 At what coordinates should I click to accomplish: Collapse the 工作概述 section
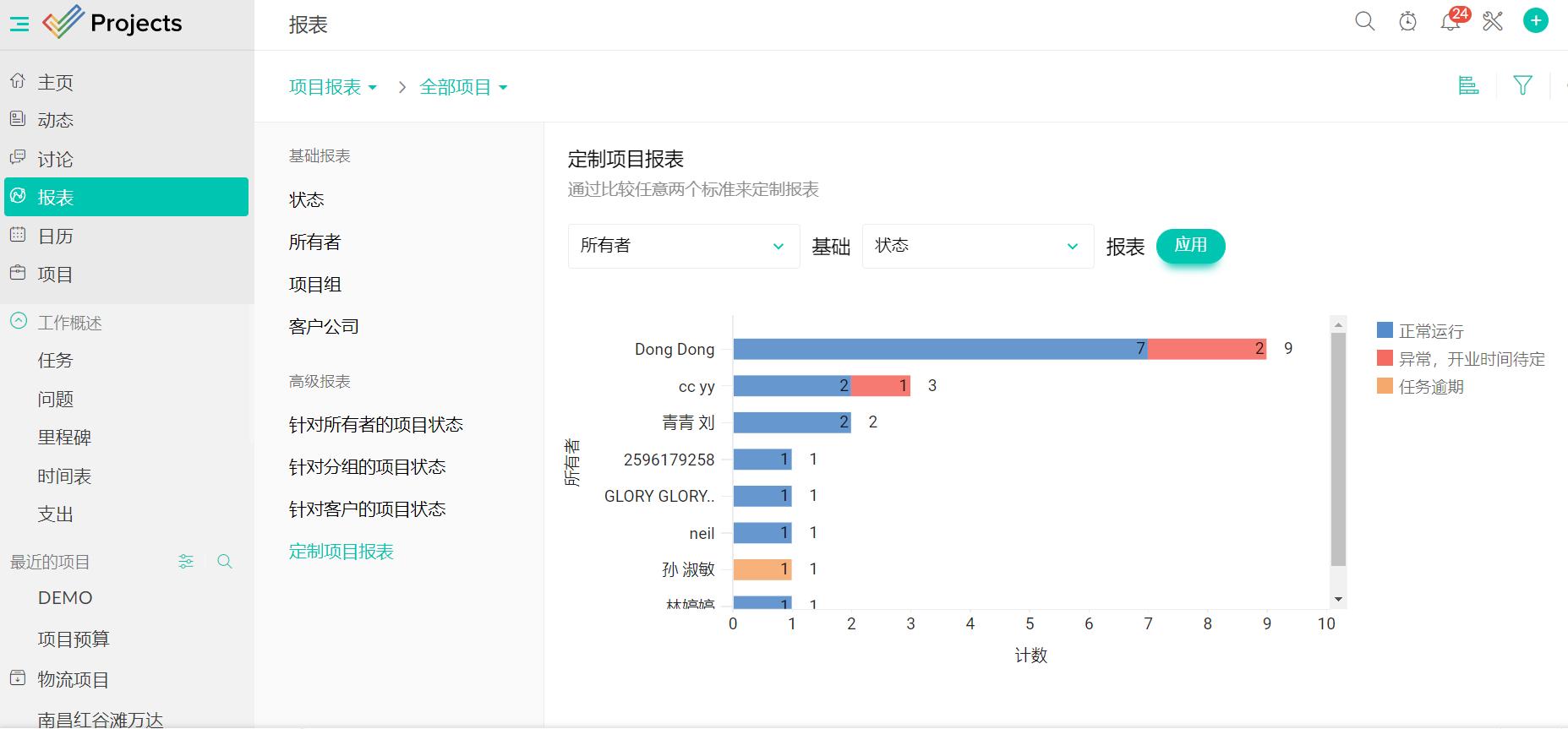[x=19, y=322]
